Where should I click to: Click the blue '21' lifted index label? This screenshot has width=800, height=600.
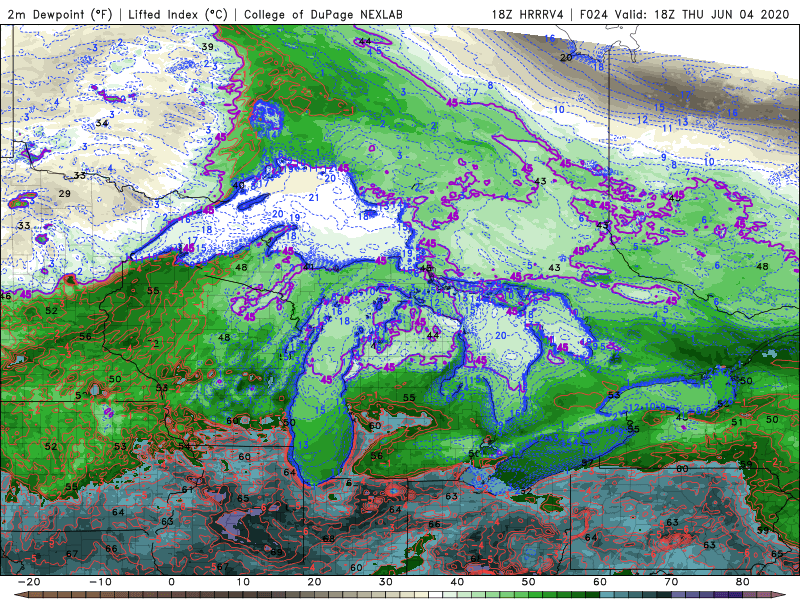point(314,197)
